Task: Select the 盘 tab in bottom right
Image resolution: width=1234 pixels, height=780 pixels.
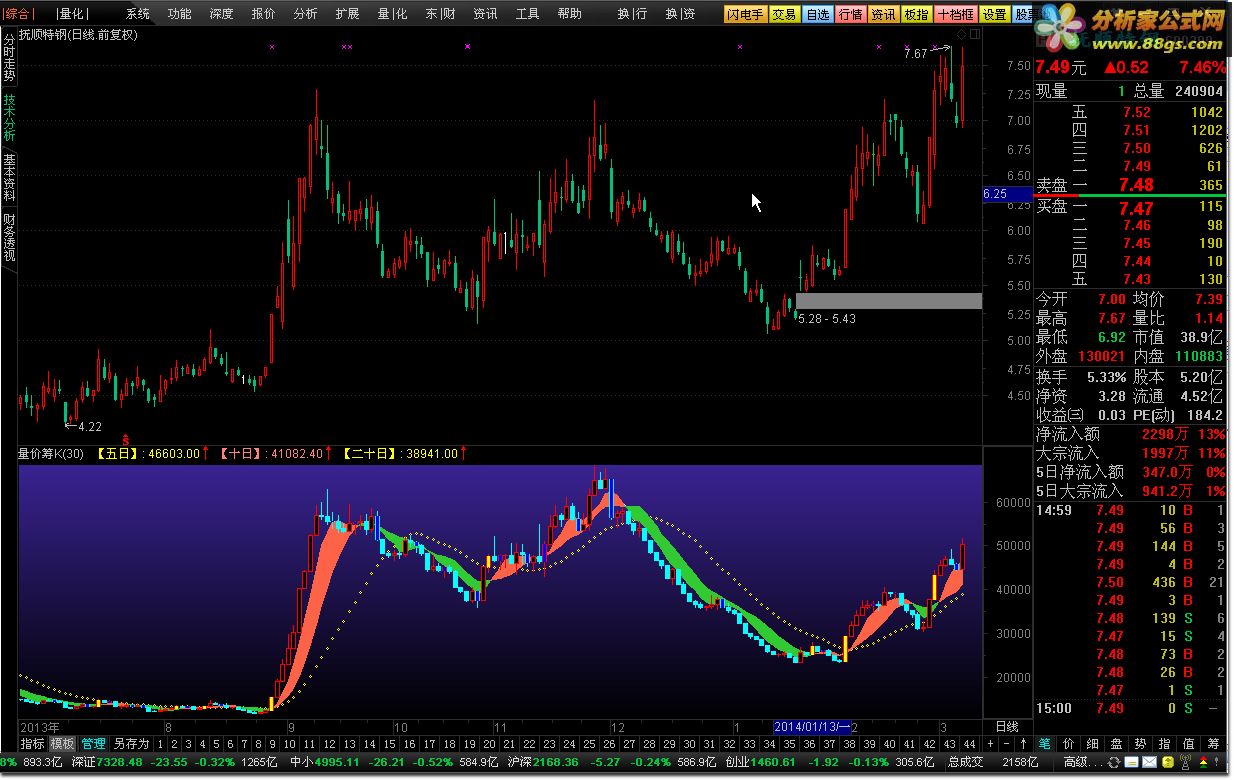Action: click(1116, 744)
